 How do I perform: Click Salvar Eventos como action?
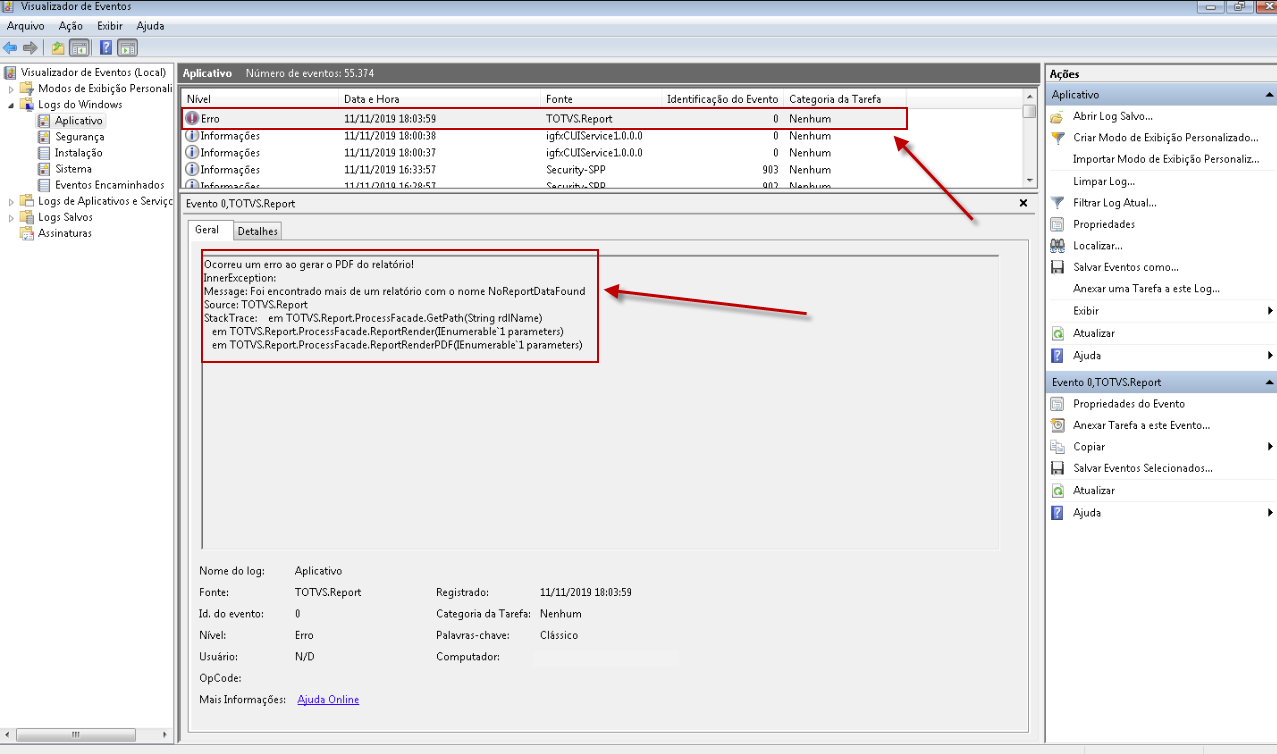click(1126, 267)
